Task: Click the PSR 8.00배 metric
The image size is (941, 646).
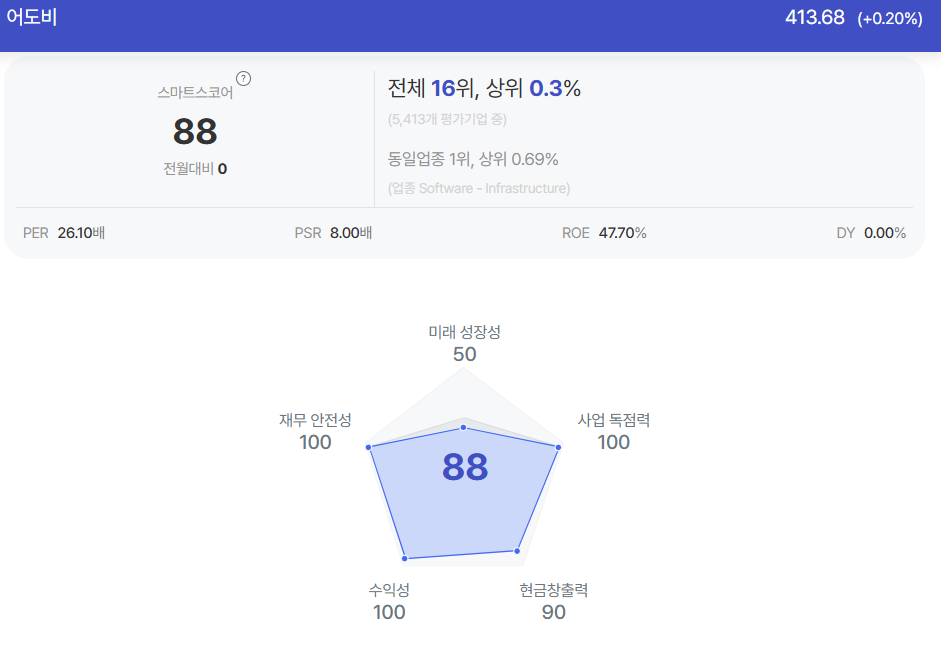Action: tap(333, 233)
